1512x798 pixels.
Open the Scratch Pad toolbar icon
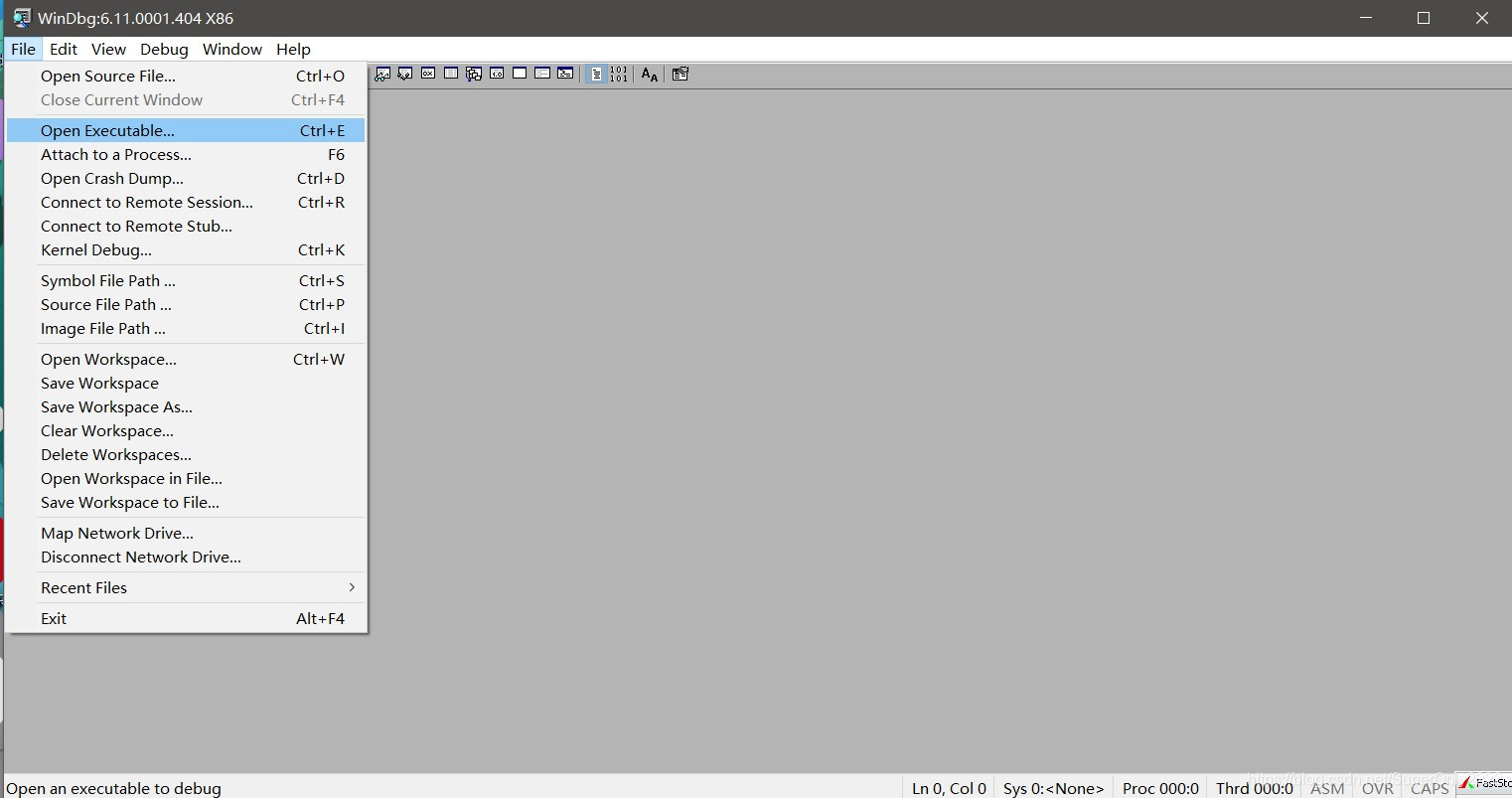coord(520,74)
